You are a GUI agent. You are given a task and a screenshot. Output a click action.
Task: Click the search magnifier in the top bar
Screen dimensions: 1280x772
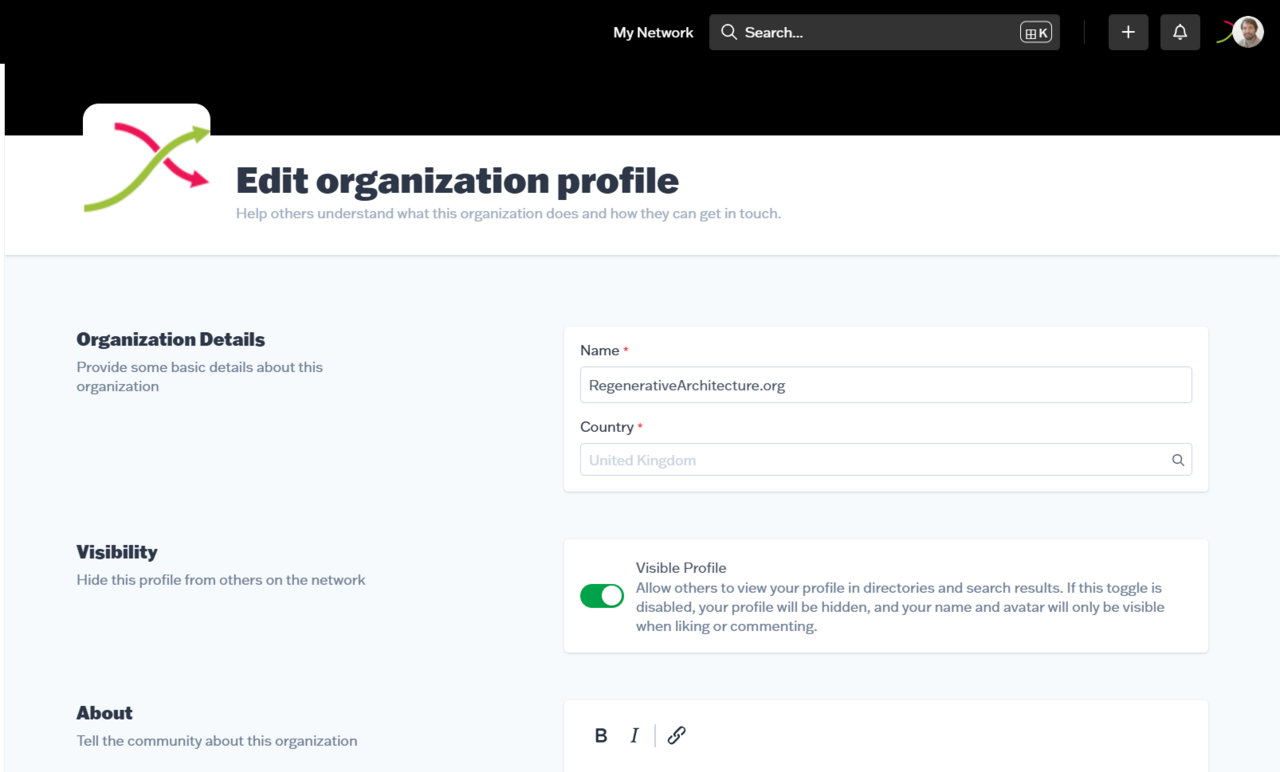[730, 32]
